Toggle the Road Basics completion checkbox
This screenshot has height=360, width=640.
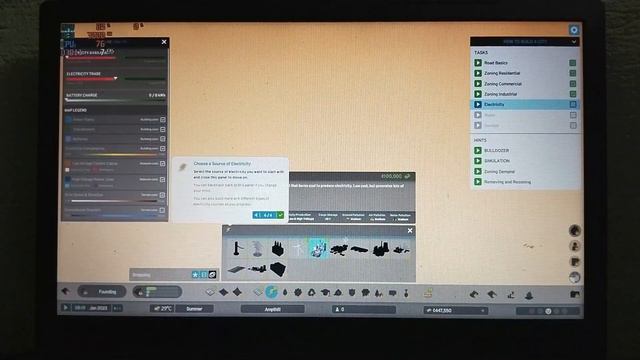573,63
